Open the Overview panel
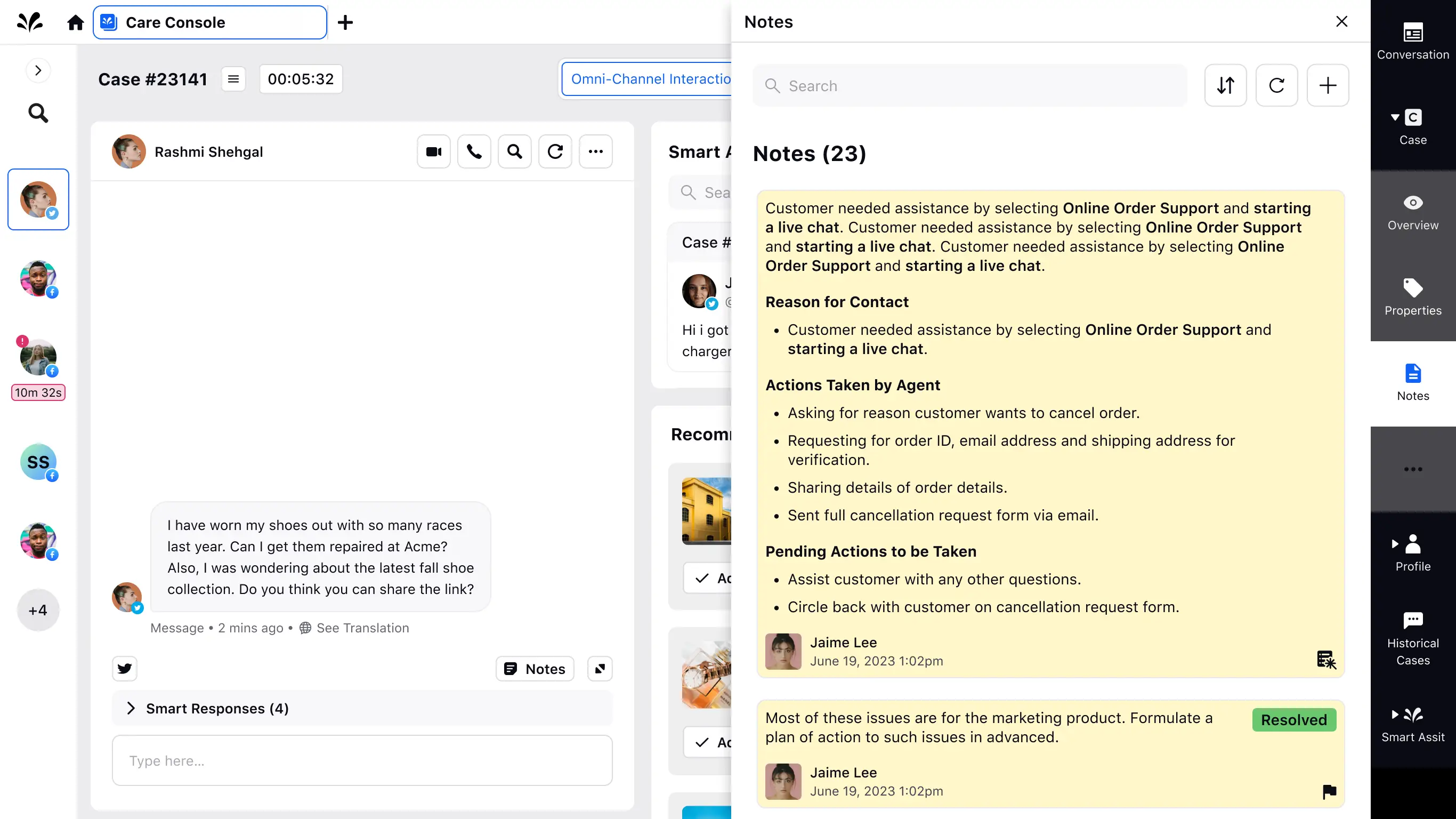 (1412, 211)
